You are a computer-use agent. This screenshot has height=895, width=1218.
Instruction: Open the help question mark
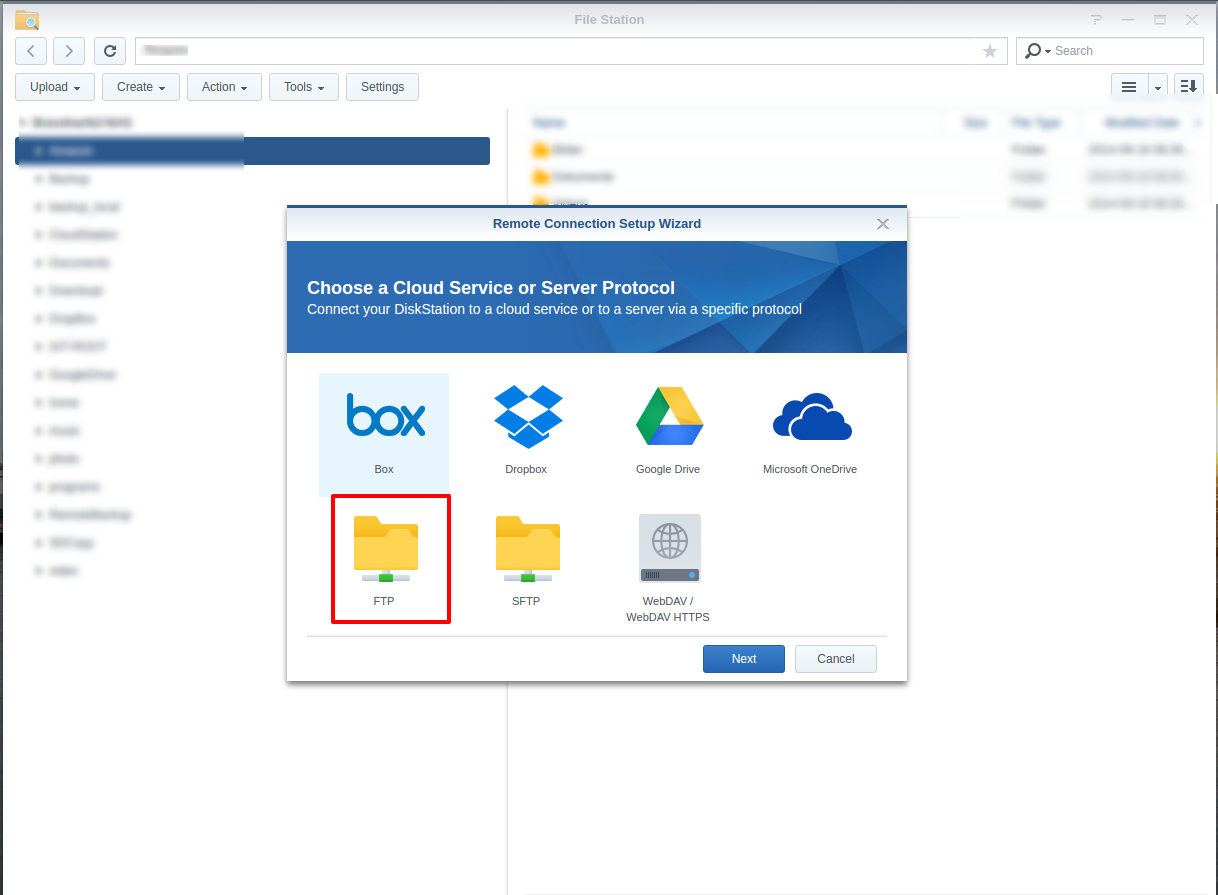click(x=1097, y=19)
